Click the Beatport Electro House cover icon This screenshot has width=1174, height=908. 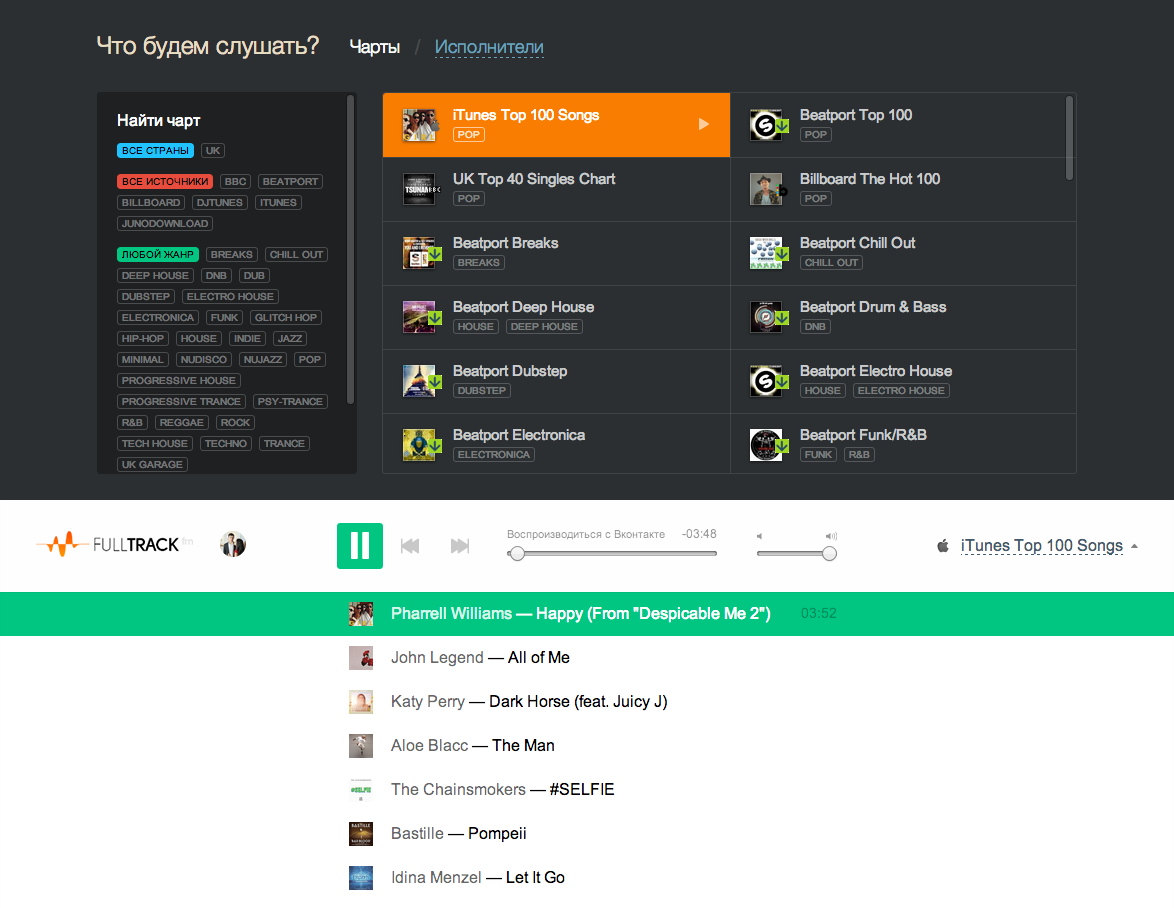(766, 381)
